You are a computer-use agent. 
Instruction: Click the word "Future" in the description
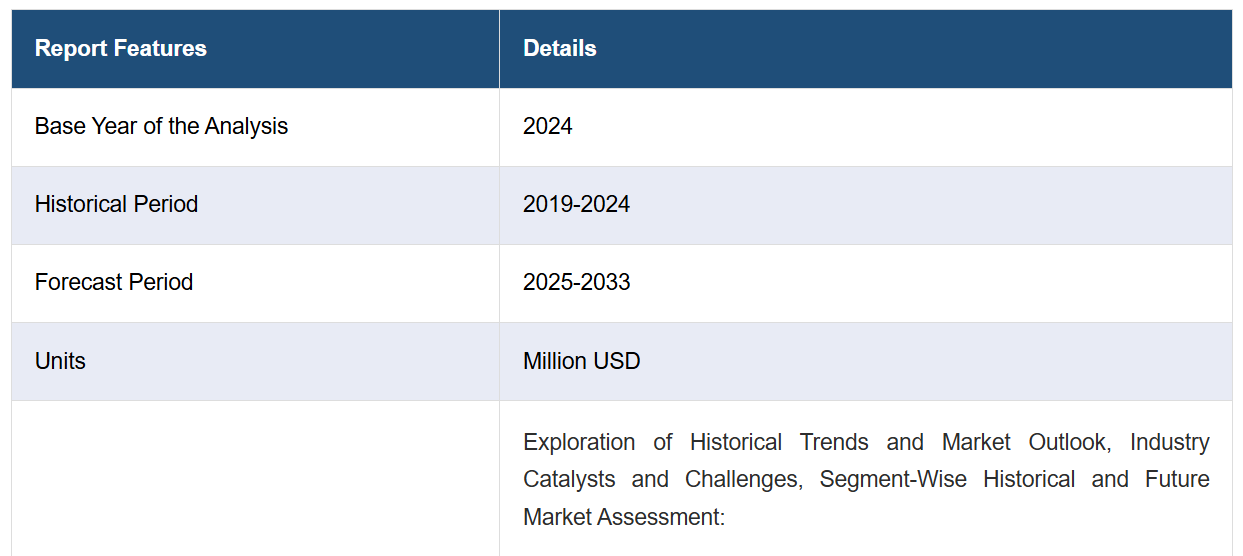1178,480
